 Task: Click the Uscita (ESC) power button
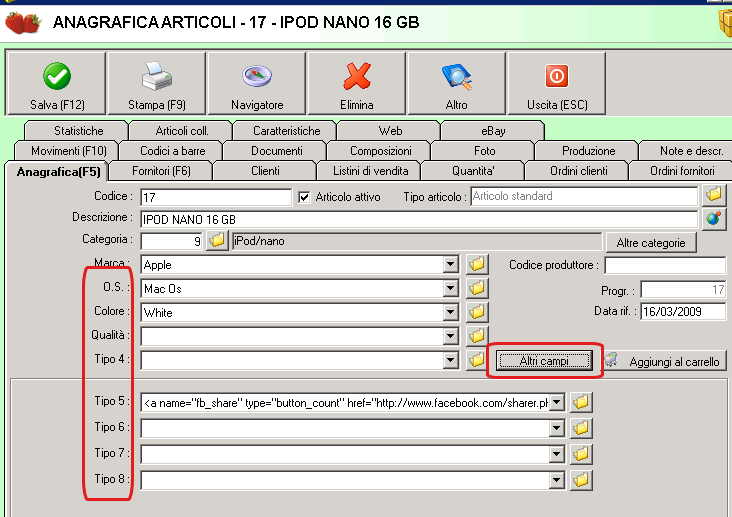point(556,83)
